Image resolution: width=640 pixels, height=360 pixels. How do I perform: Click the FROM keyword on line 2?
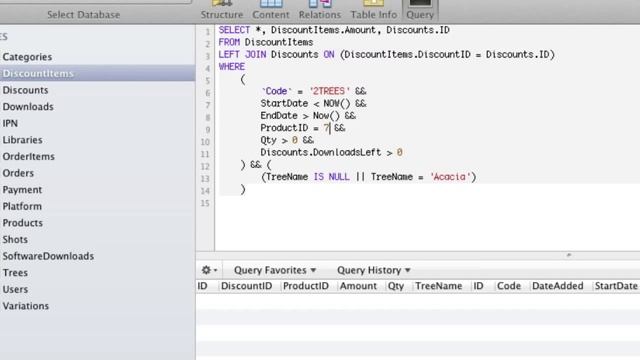pos(229,42)
